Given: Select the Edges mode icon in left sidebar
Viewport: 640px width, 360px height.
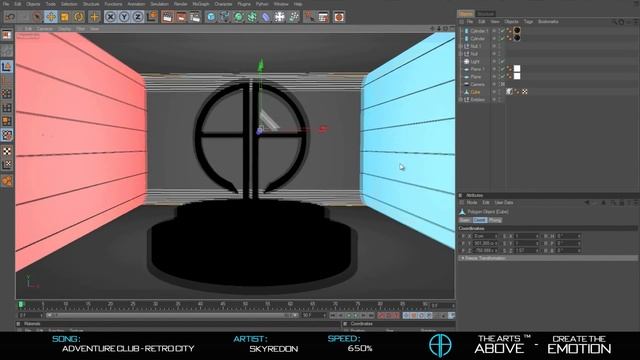Looking at the screenshot, I should [x=7, y=107].
